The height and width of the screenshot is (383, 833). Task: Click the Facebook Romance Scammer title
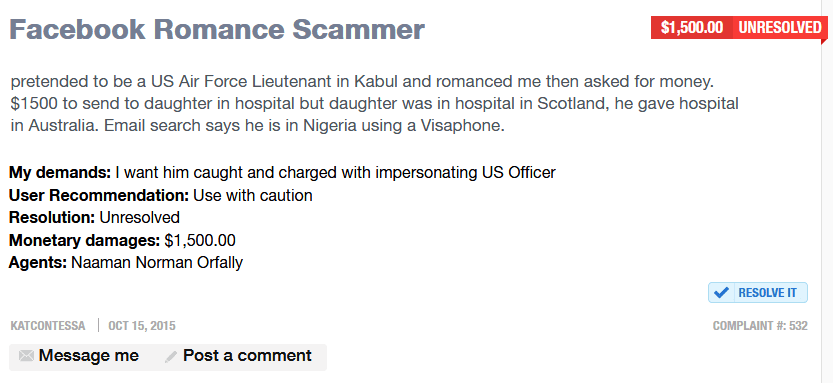[x=217, y=29]
